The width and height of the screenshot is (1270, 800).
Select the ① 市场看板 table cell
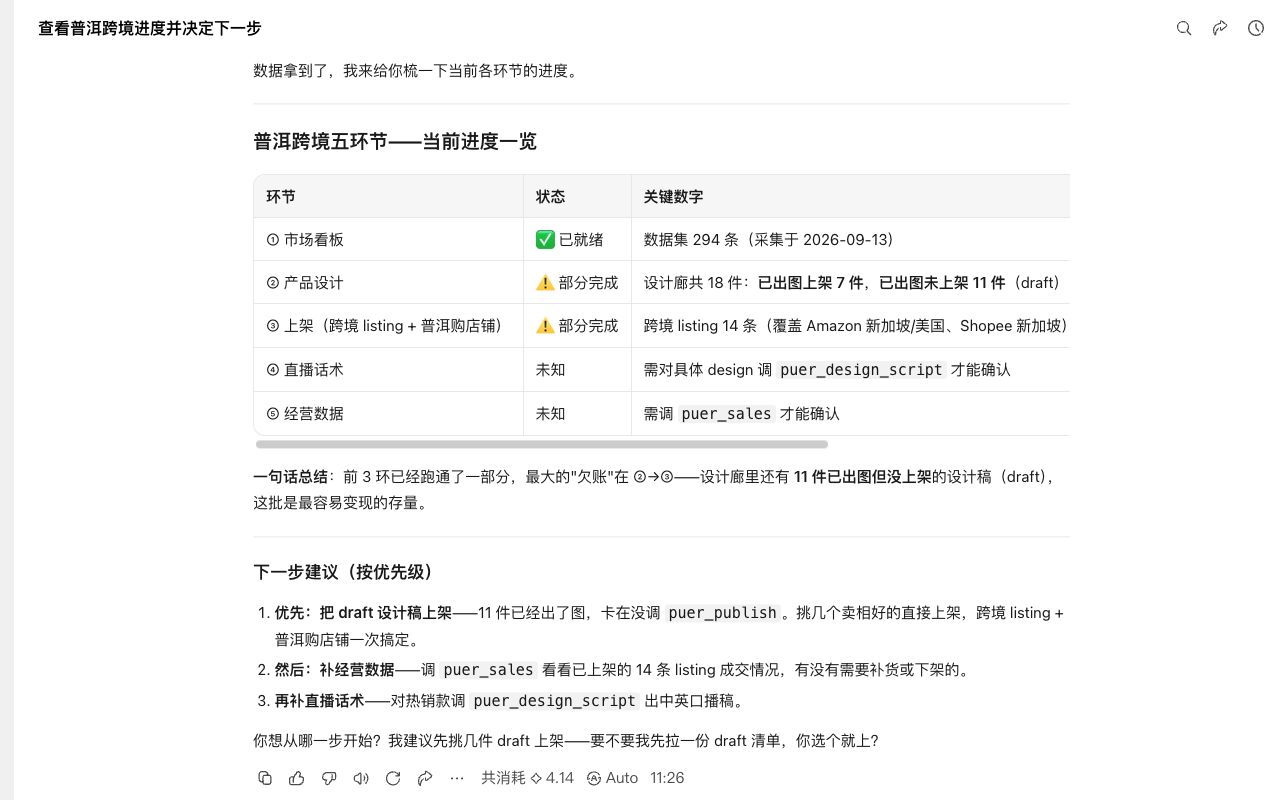tap(389, 240)
